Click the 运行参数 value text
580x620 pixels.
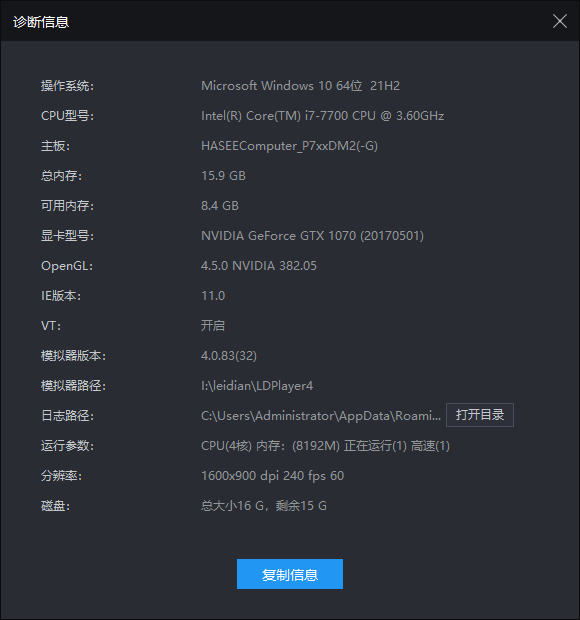click(325, 446)
